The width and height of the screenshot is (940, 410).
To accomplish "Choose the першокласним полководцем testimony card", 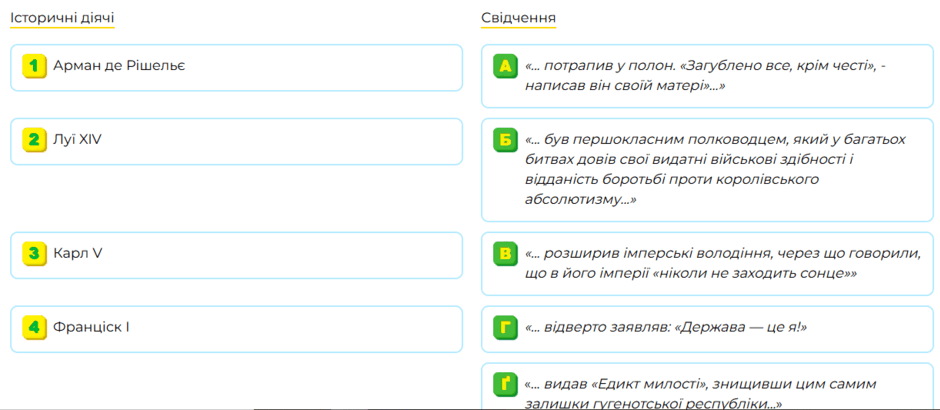I will tap(707, 170).
